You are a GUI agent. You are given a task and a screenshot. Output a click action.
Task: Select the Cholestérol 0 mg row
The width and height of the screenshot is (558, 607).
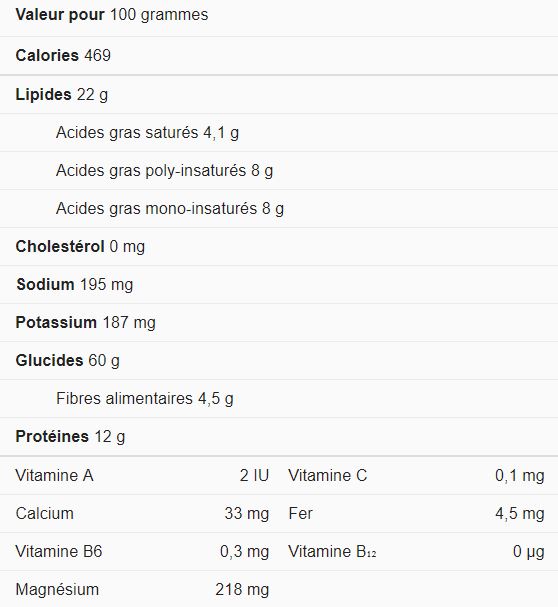279,247
